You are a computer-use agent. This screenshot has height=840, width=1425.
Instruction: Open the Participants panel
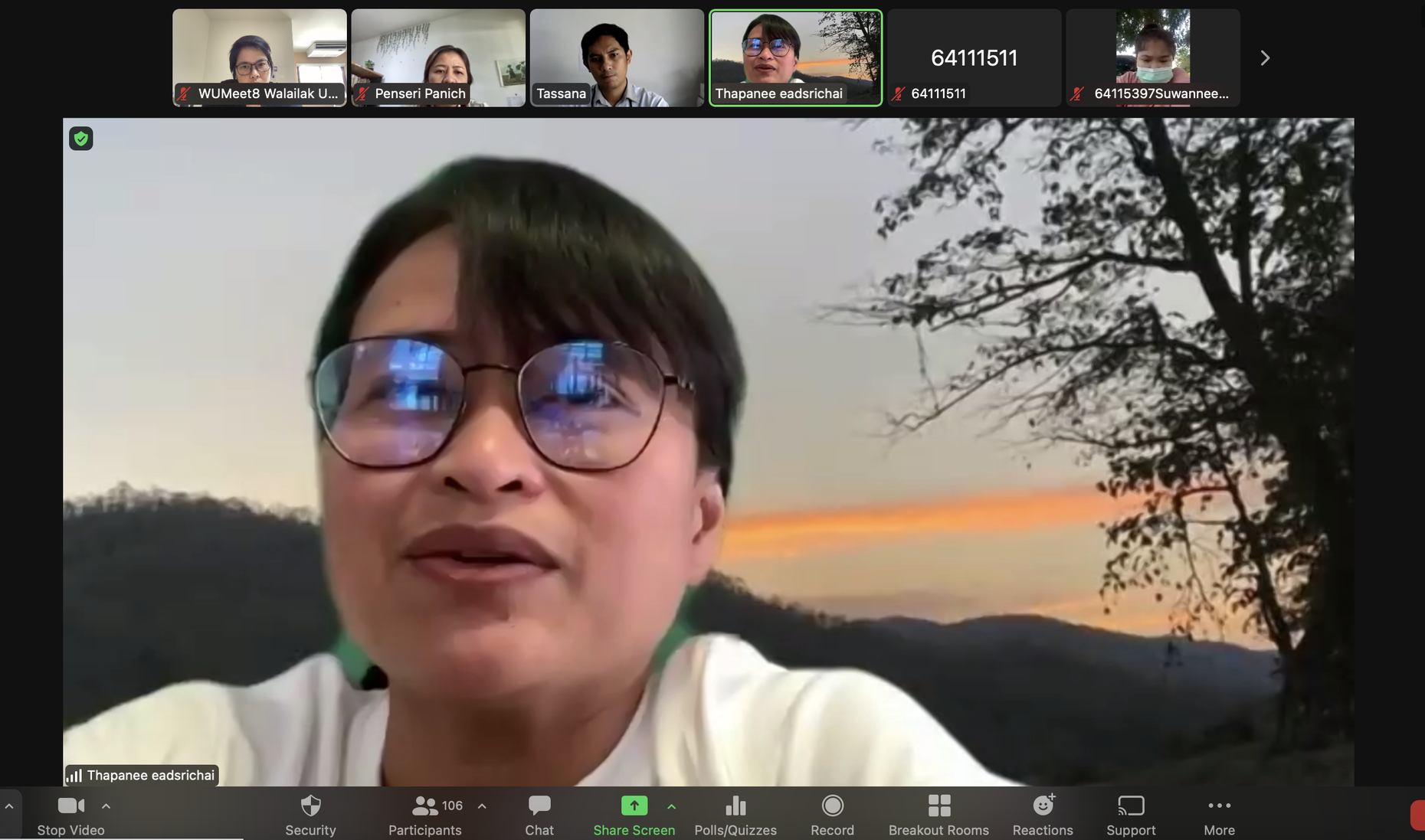point(424,814)
